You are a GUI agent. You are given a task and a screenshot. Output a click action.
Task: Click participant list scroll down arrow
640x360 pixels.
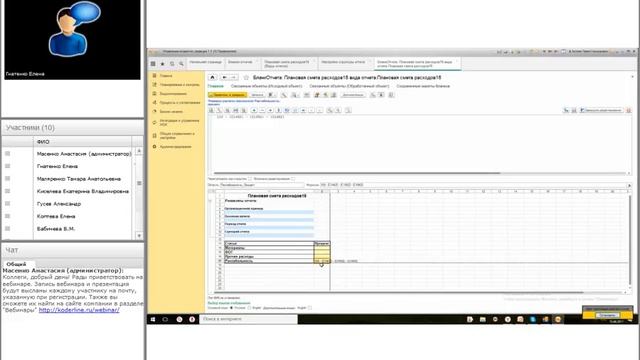139,236
